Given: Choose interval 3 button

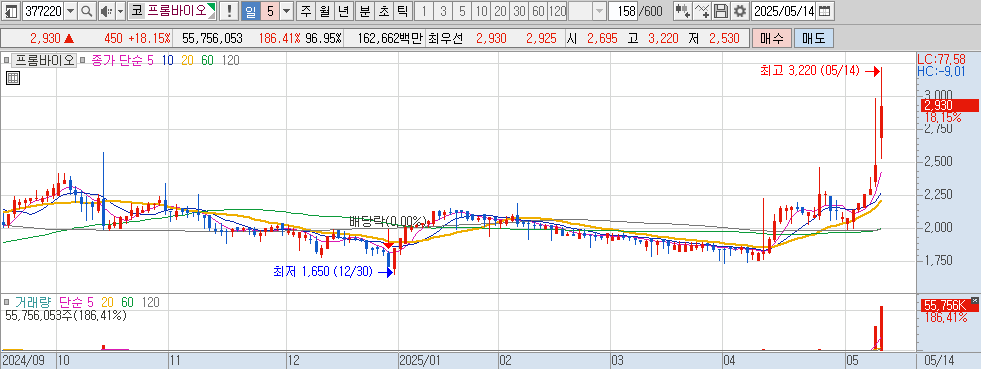Looking at the screenshot, I should pyautogui.click(x=444, y=11).
